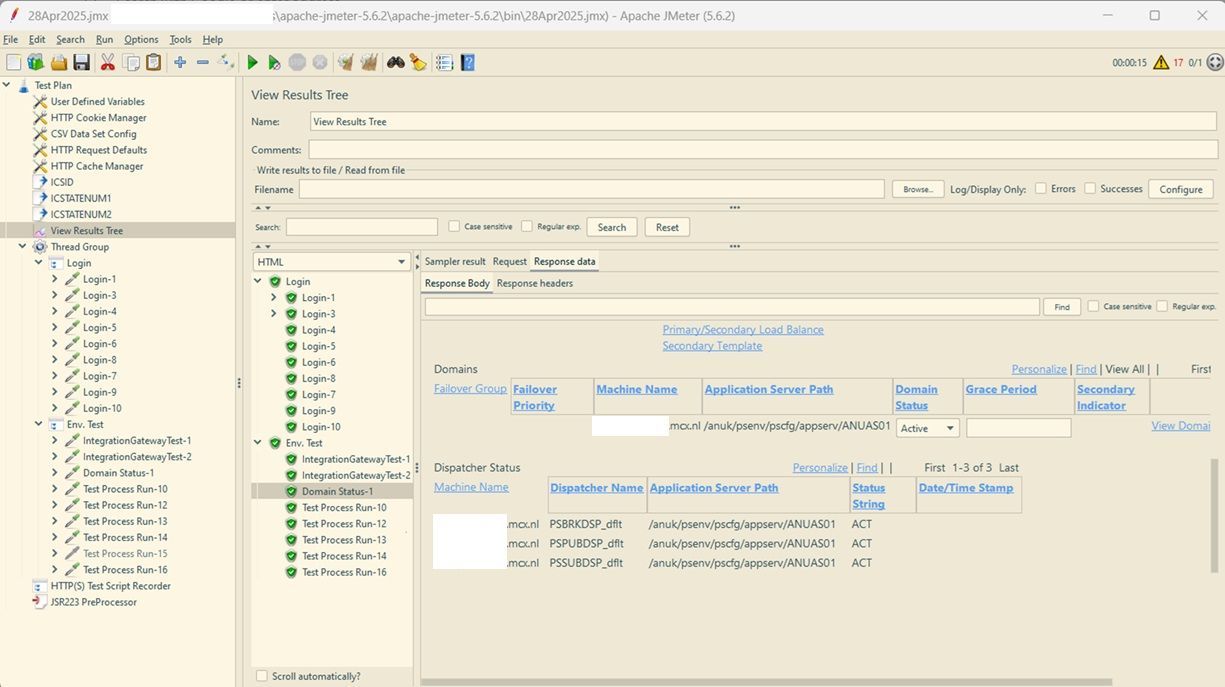
Task: Click the Browse... button
Action: click(917, 189)
